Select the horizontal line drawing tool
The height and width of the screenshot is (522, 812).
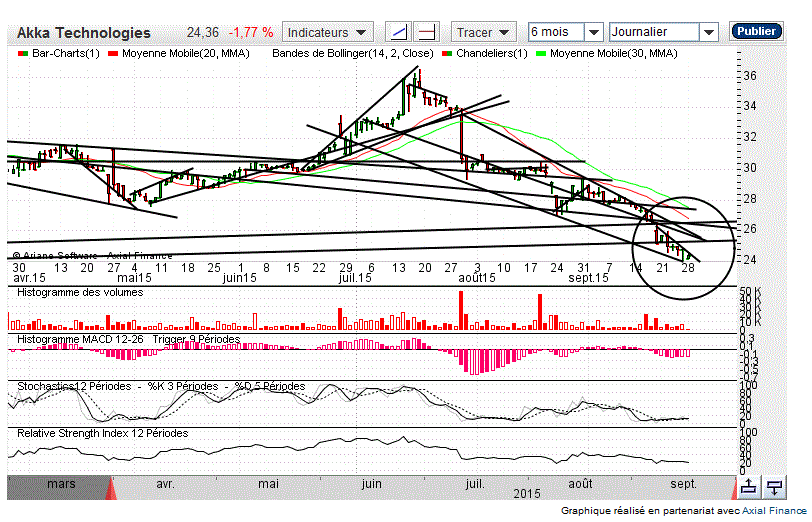(x=427, y=32)
